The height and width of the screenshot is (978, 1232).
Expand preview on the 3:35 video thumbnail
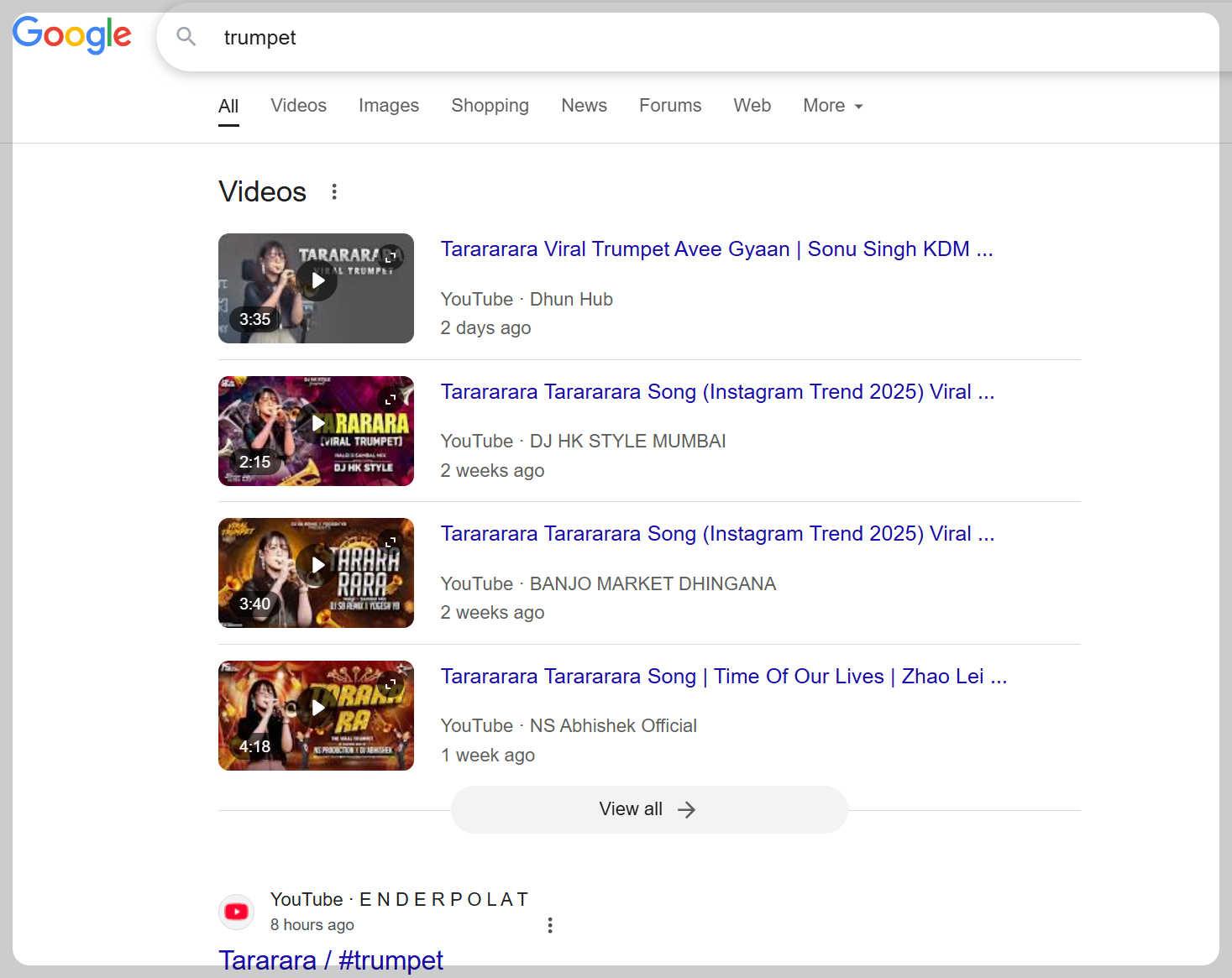(391, 256)
